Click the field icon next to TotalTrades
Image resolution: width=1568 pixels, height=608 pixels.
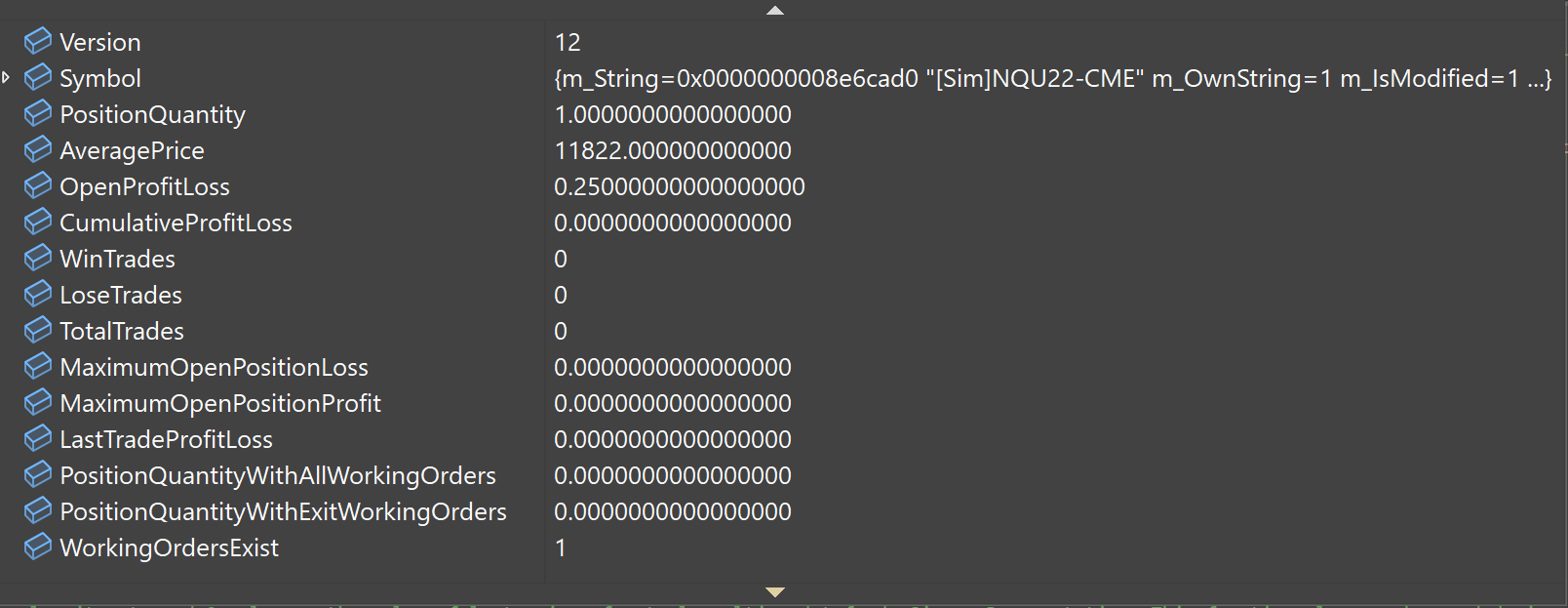coord(38,331)
